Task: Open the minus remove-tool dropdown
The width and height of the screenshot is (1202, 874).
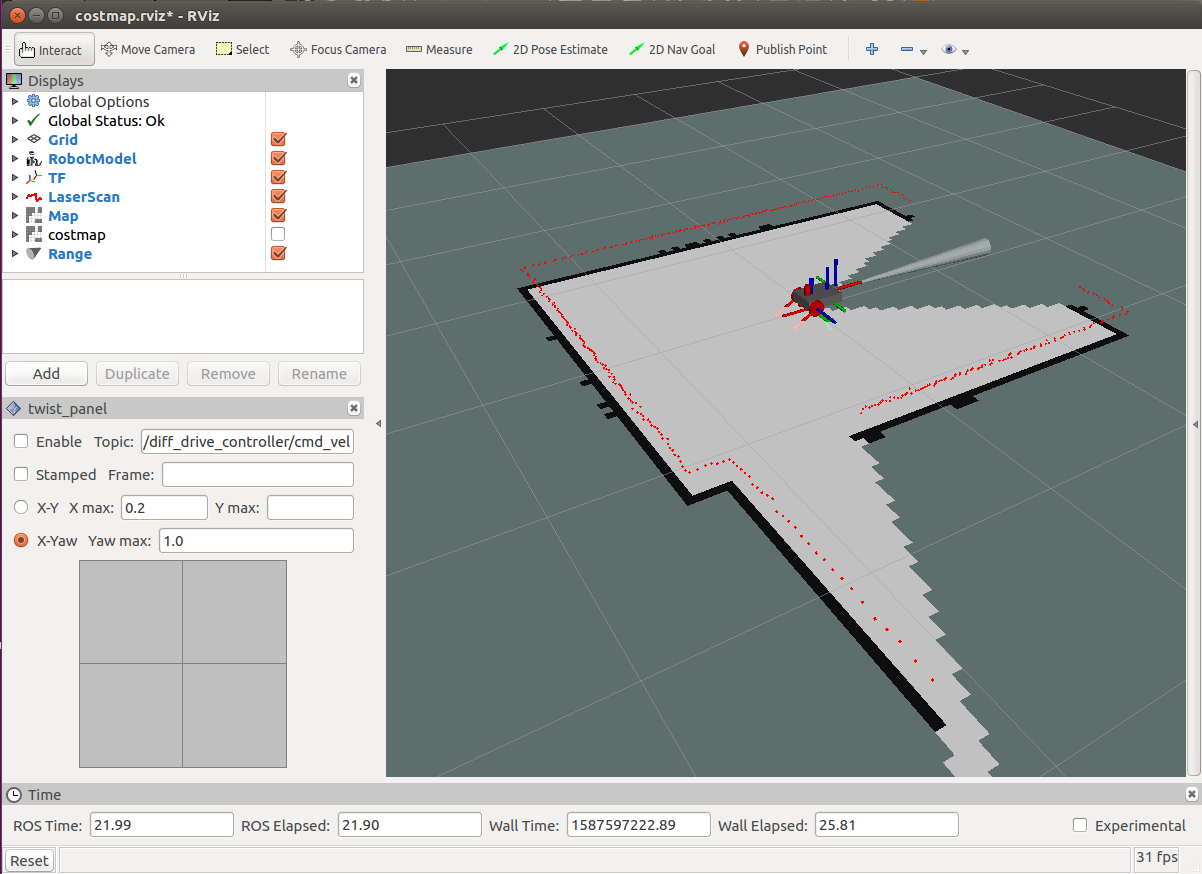Action: (913, 49)
